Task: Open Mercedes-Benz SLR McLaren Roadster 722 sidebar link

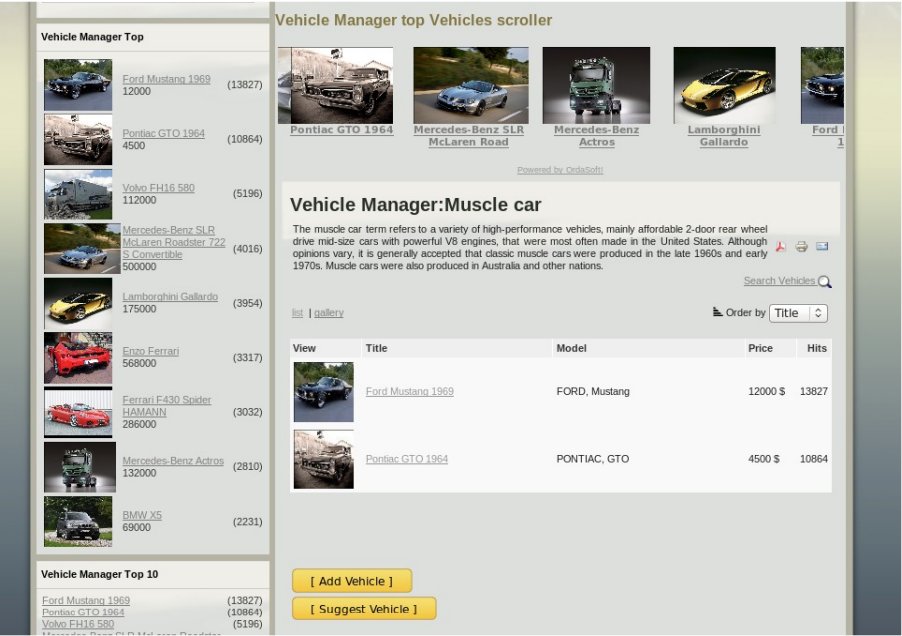Action: [174, 242]
